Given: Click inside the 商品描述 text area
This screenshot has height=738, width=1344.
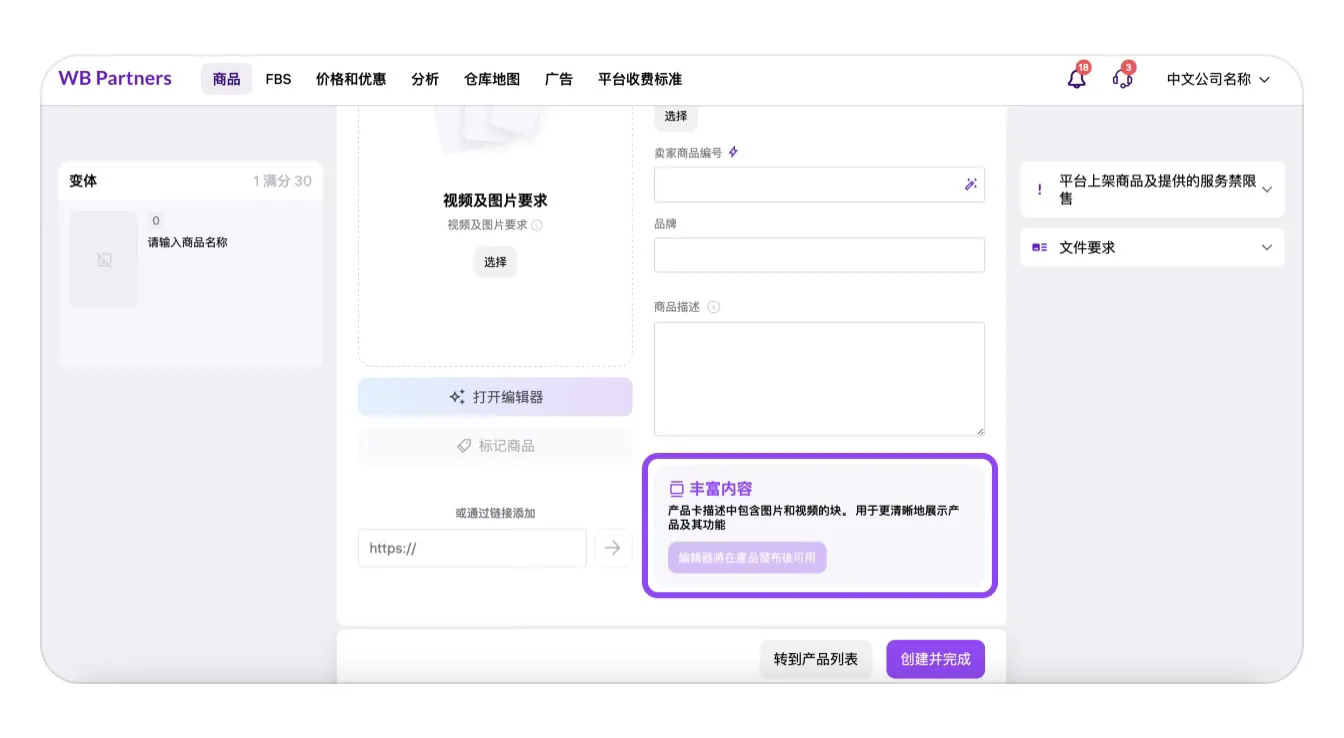Looking at the screenshot, I should pyautogui.click(x=818, y=378).
